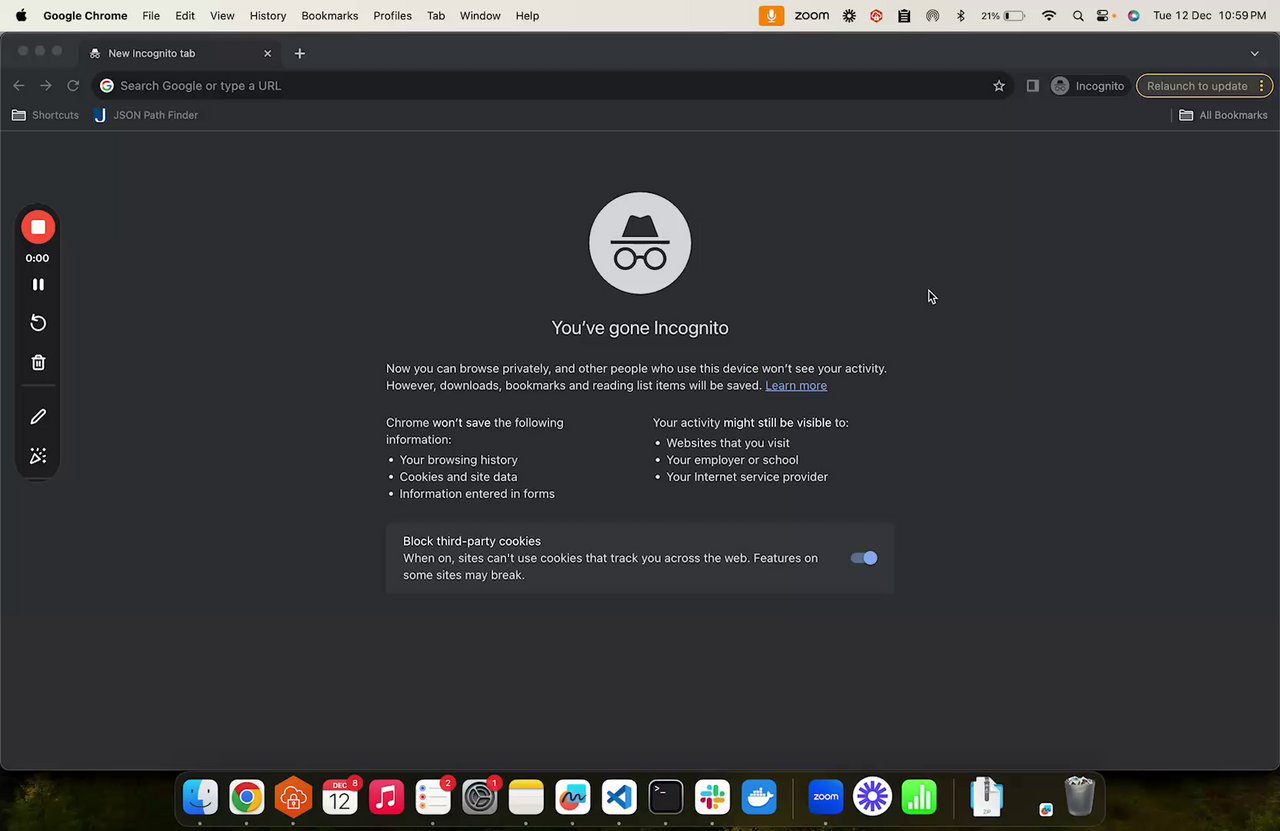Delete the recording with the trash icon

[x=38, y=362]
